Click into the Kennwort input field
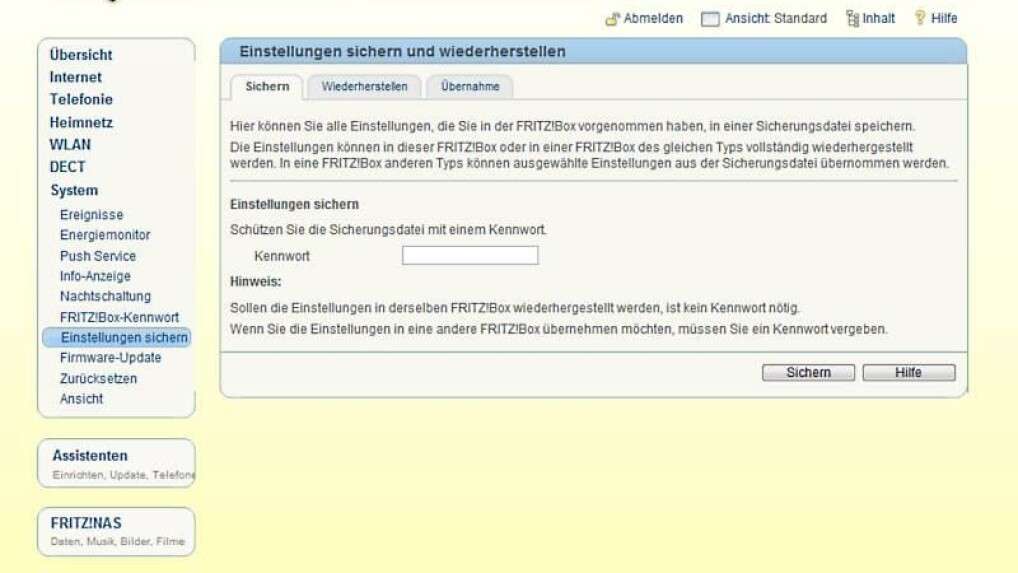The height and width of the screenshot is (573, 1018). click(x=470, y=256)
